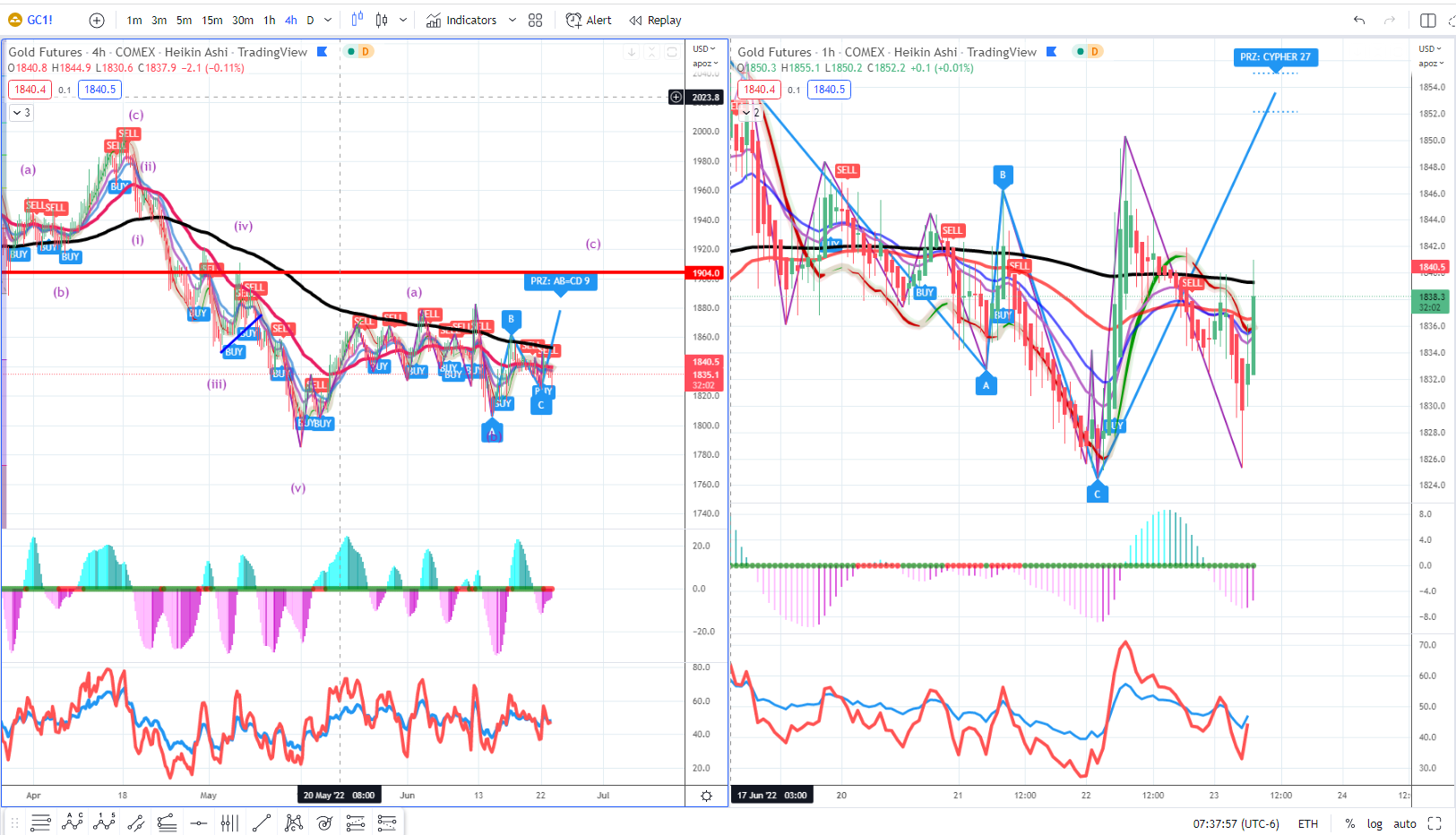This screenshot has height=835, width=1456.
Task: Select the parallel channel drawing tool
Action: click(x=136, y=822)
